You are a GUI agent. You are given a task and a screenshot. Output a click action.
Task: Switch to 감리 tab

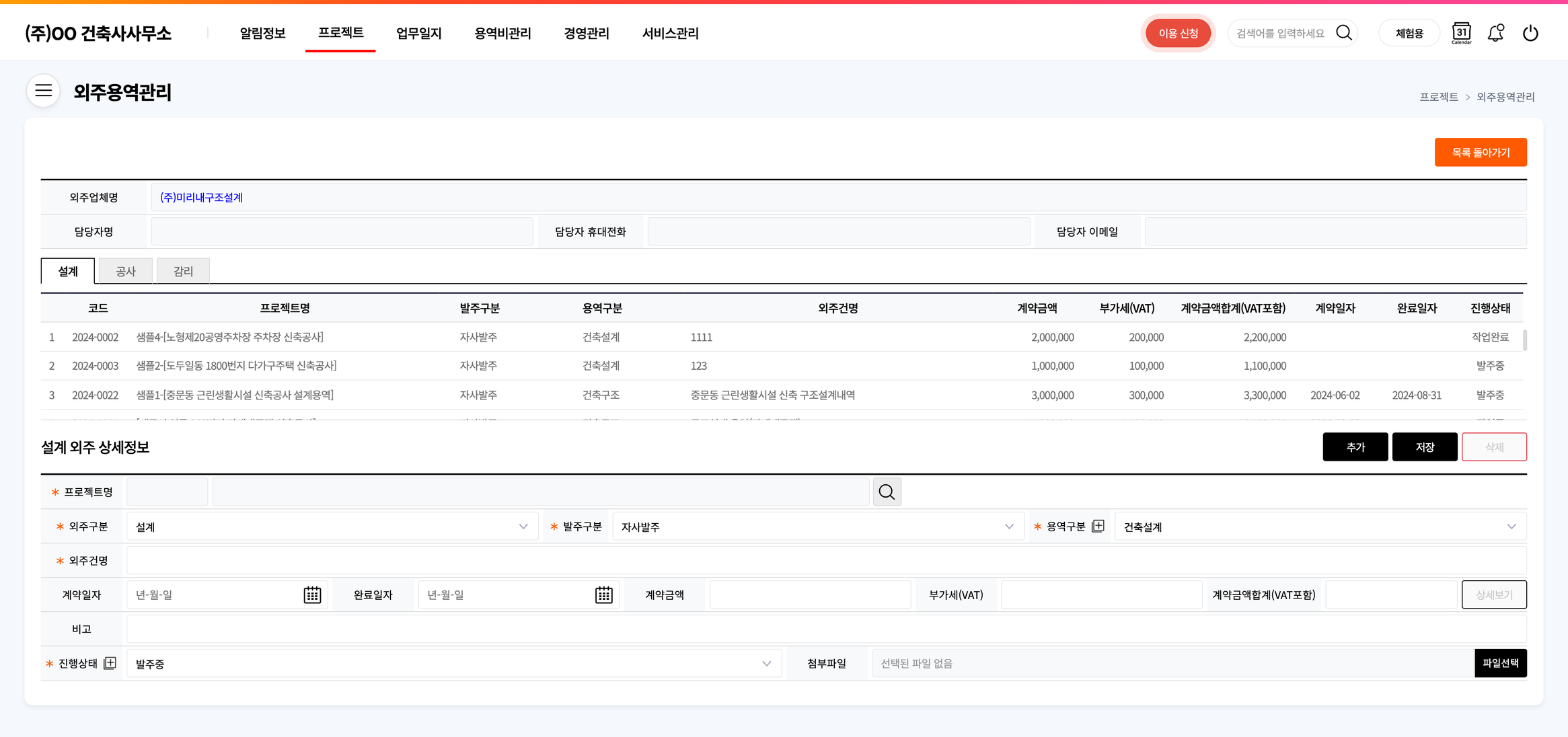183,271
